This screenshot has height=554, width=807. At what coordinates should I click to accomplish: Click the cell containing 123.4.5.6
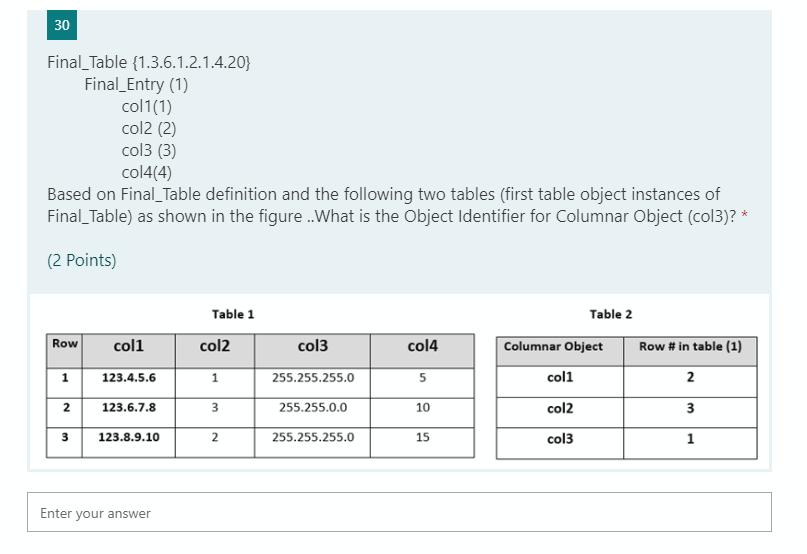tap(129, 383)
